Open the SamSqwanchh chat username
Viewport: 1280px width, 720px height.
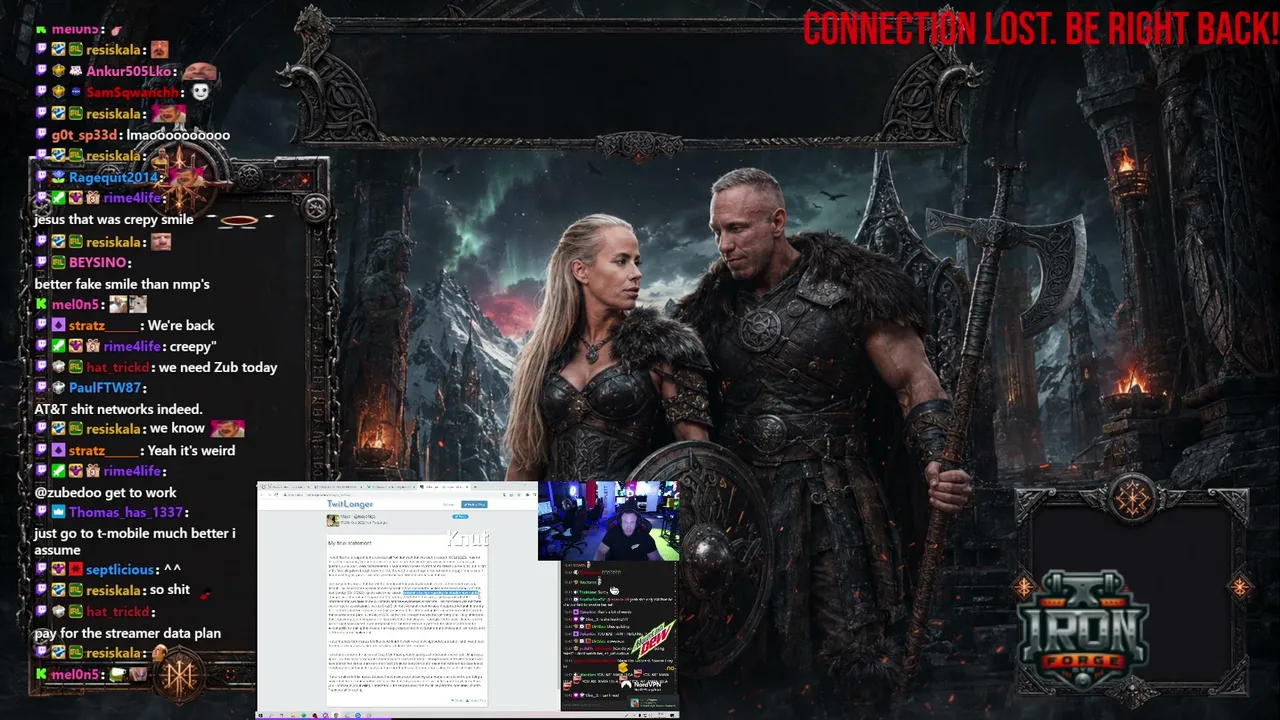pos(132,92)
